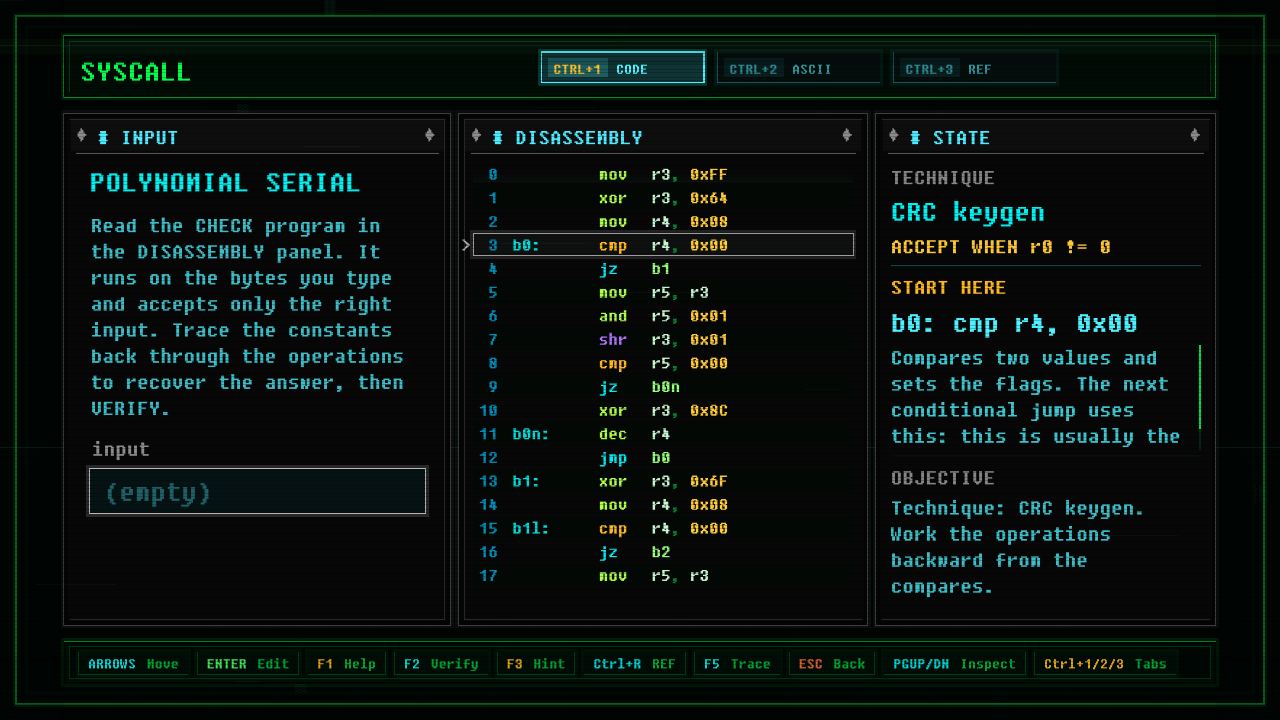Click the ARROWS Move shortcut
The image size is (1280, 720).
(x=134, y=663)
